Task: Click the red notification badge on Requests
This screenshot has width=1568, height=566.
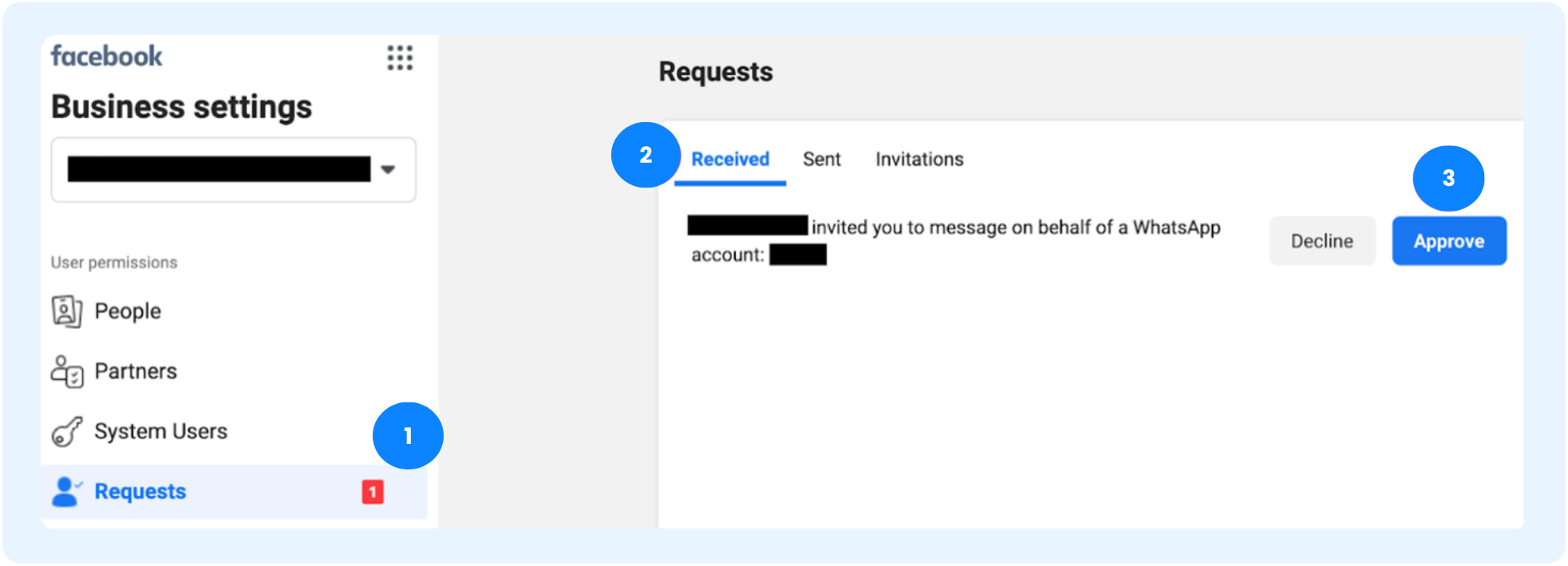Action: tap(373, 492)
